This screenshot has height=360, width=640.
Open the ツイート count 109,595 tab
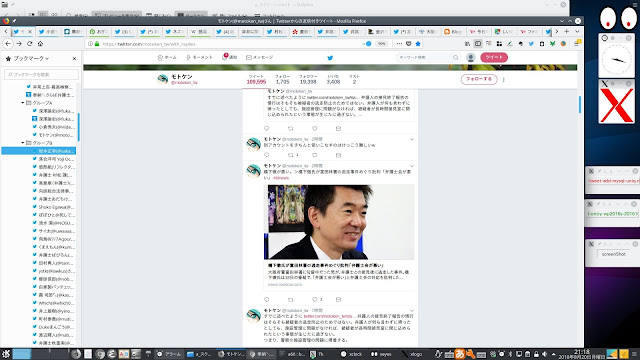click(x=256, y=79)
